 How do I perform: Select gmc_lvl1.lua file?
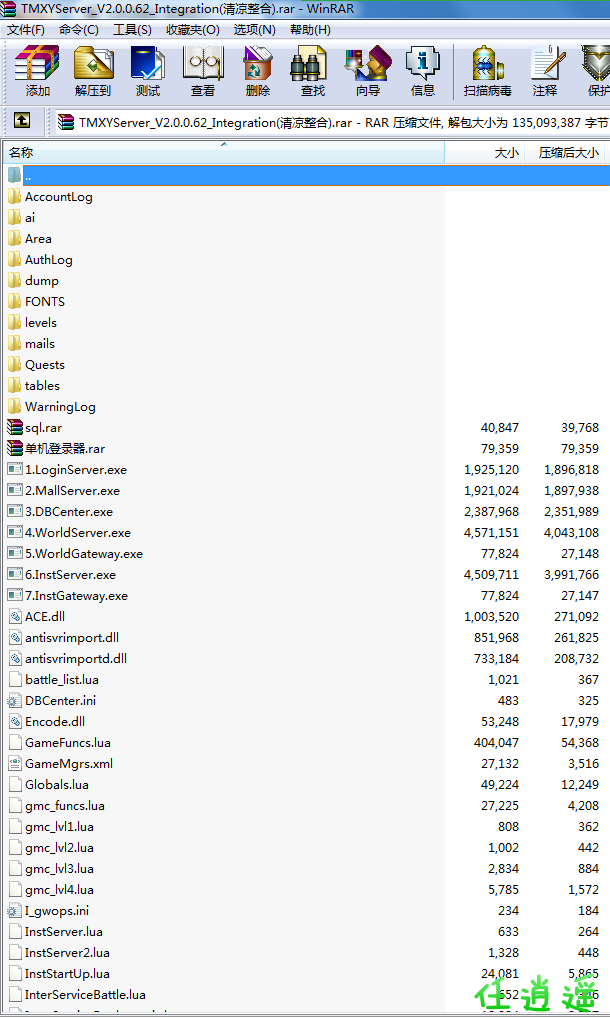point(59,826)
